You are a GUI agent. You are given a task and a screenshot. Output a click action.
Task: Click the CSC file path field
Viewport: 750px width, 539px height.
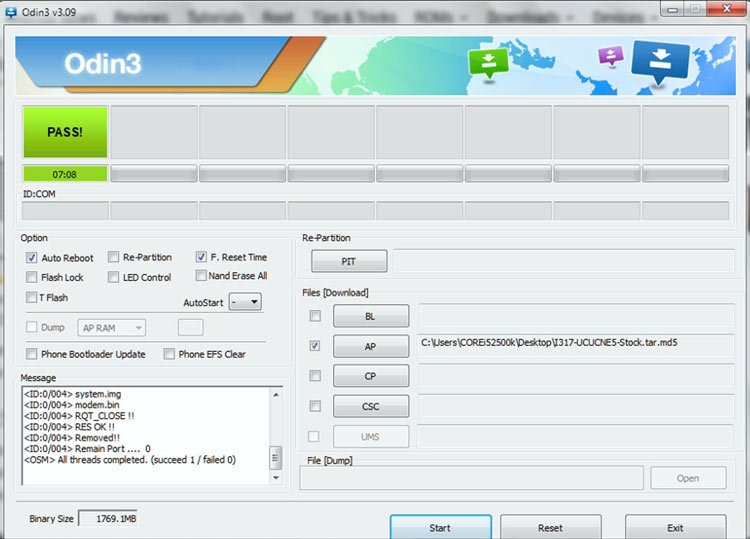[x=576, y=406]
